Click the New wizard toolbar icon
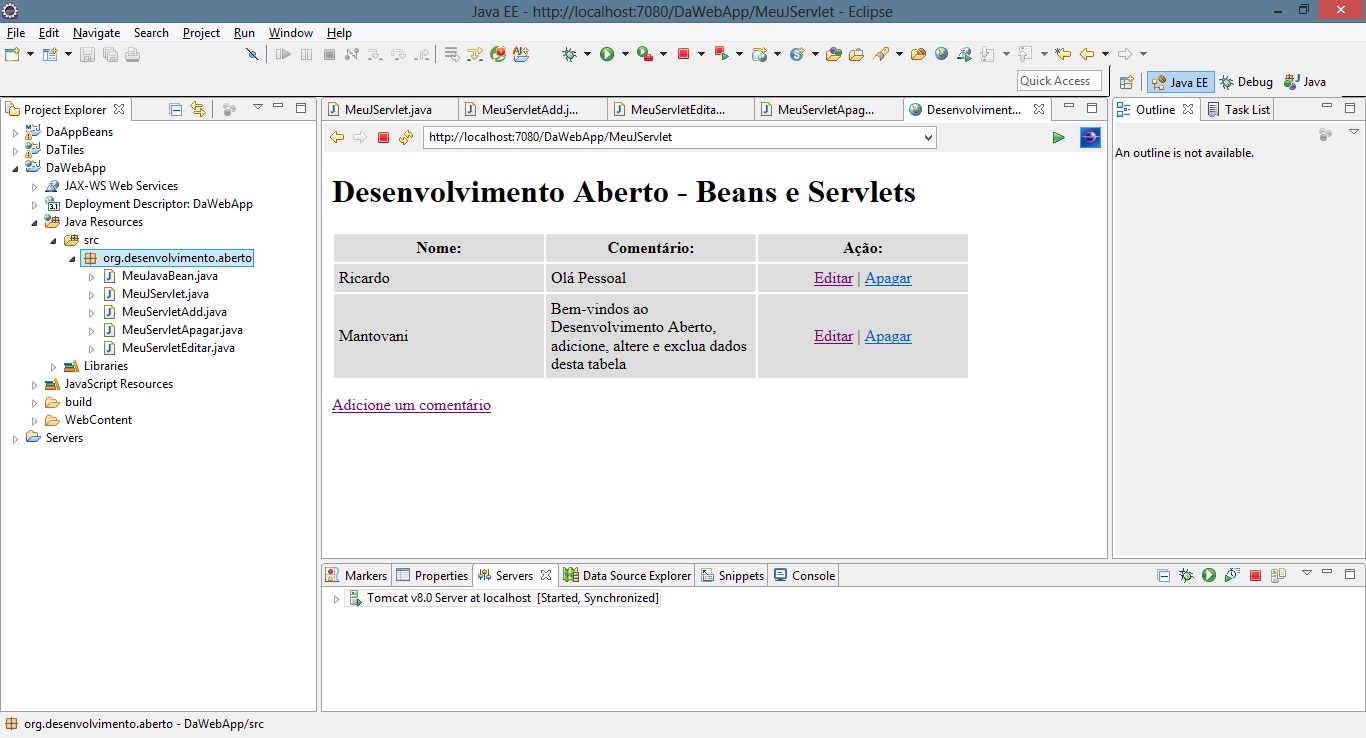Image resolution: width=1366 pixels, height=738 pixels. 13,54
